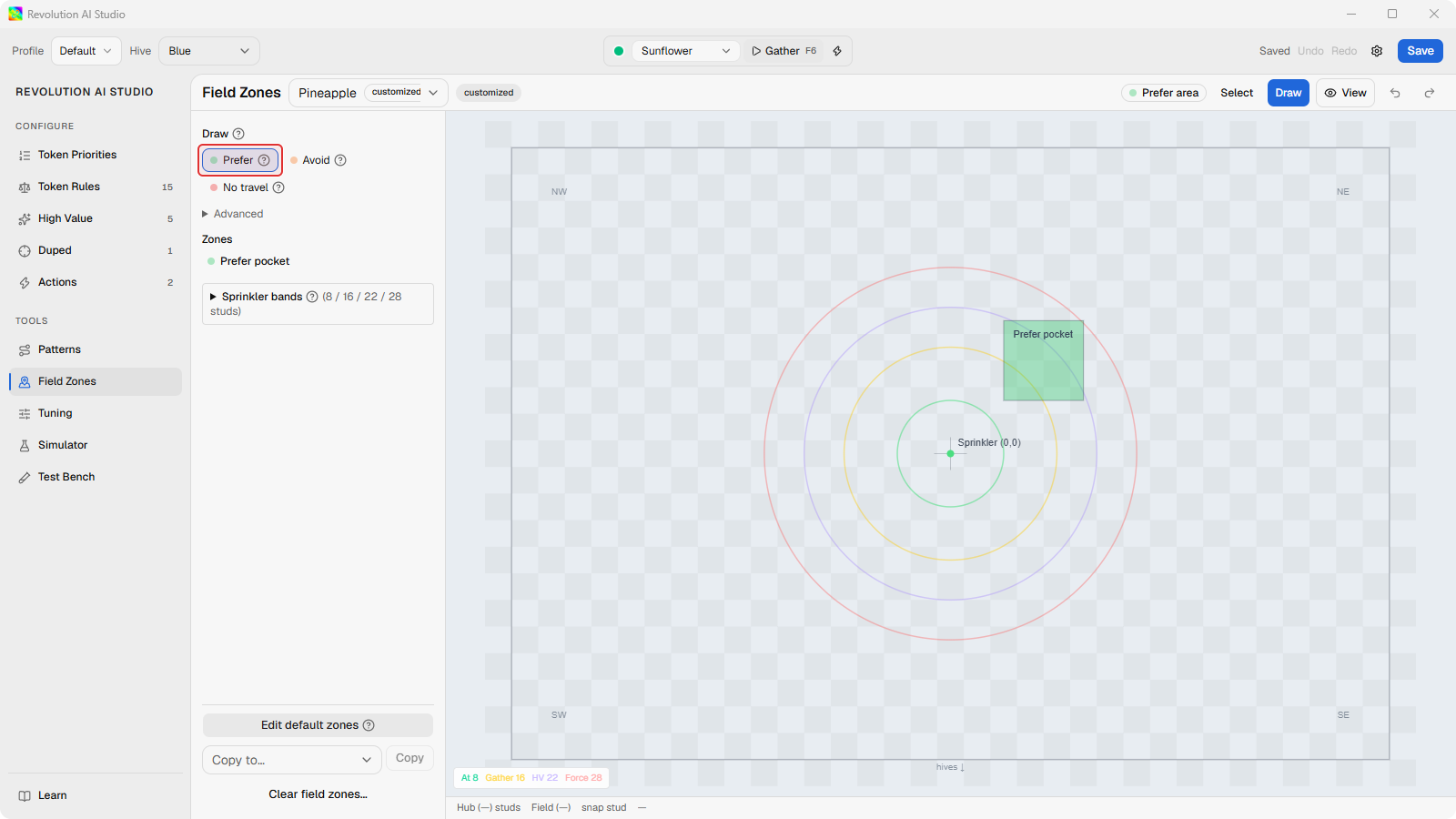Viewport: 1456px width, 819px height.
Task: Click the Edit default zones help icon
Action: pos(369,725)
